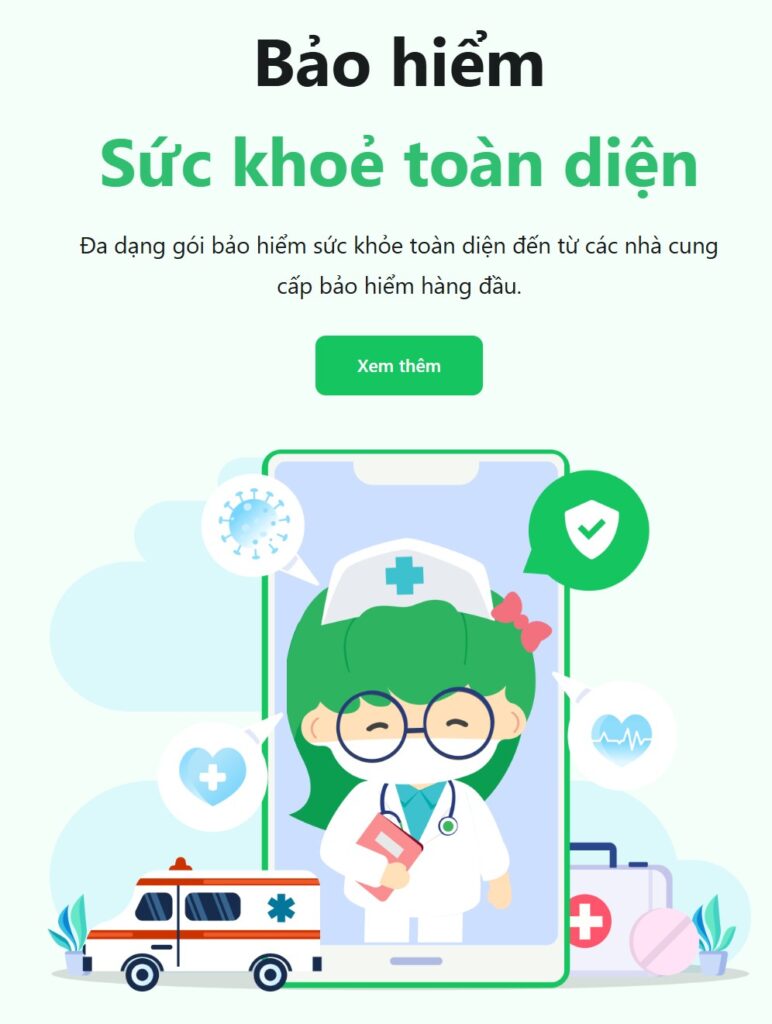Click the blue heart with plus icon

212,776
